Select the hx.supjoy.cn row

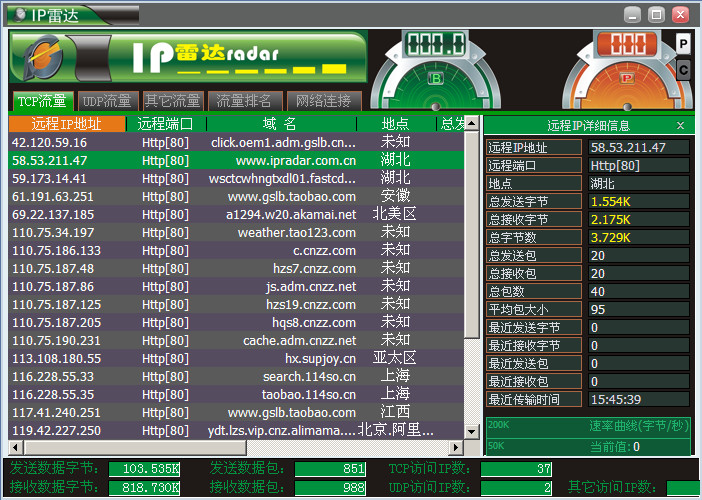click(236, 359)
